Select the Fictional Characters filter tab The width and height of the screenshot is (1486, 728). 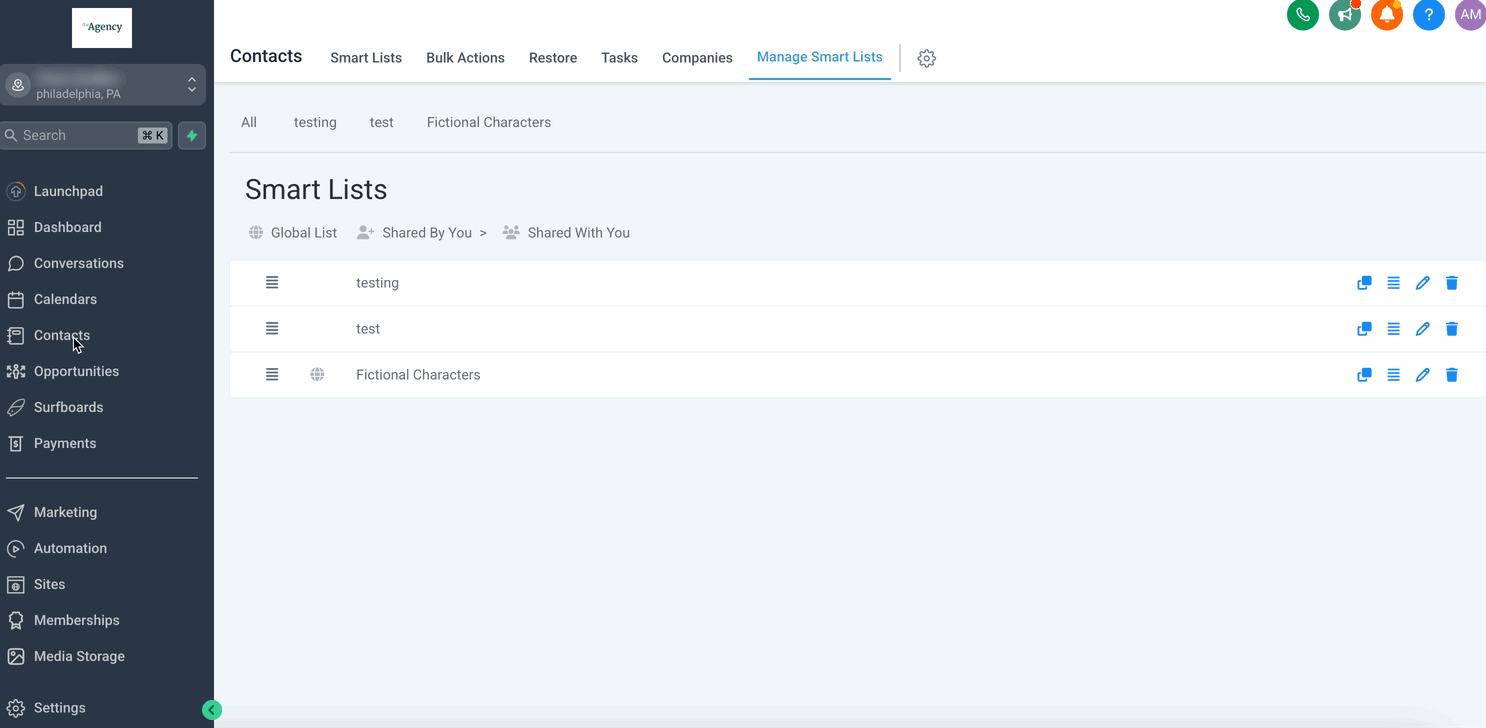coord(489,122)
